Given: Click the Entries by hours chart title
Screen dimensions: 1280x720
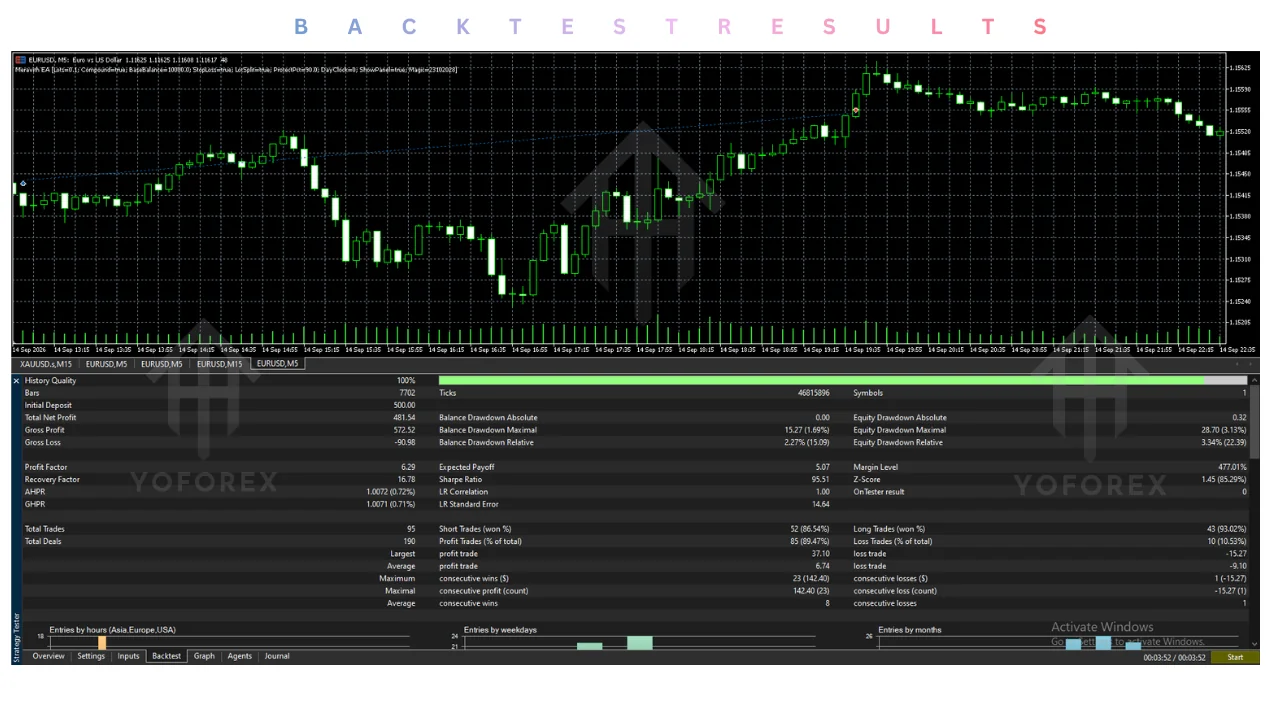Looking at the screenshot, I should click(x=112, y=630).
